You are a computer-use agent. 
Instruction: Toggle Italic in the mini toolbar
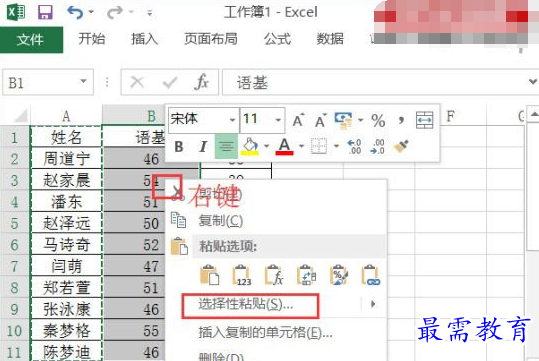click(203, 146)
